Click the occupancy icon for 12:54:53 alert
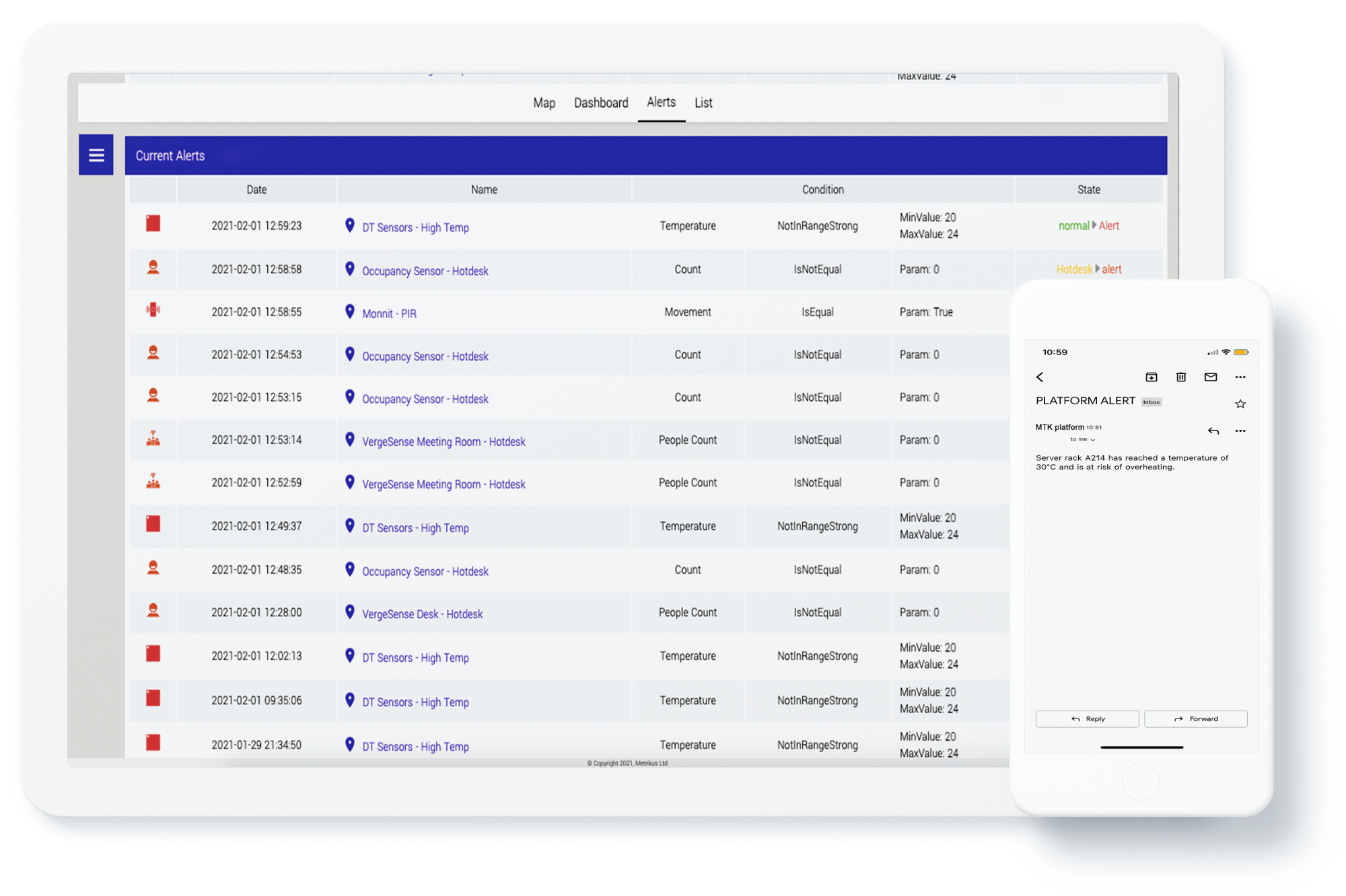The height and width of the screenshot is (896, 1346). click(x=153, y=352)
